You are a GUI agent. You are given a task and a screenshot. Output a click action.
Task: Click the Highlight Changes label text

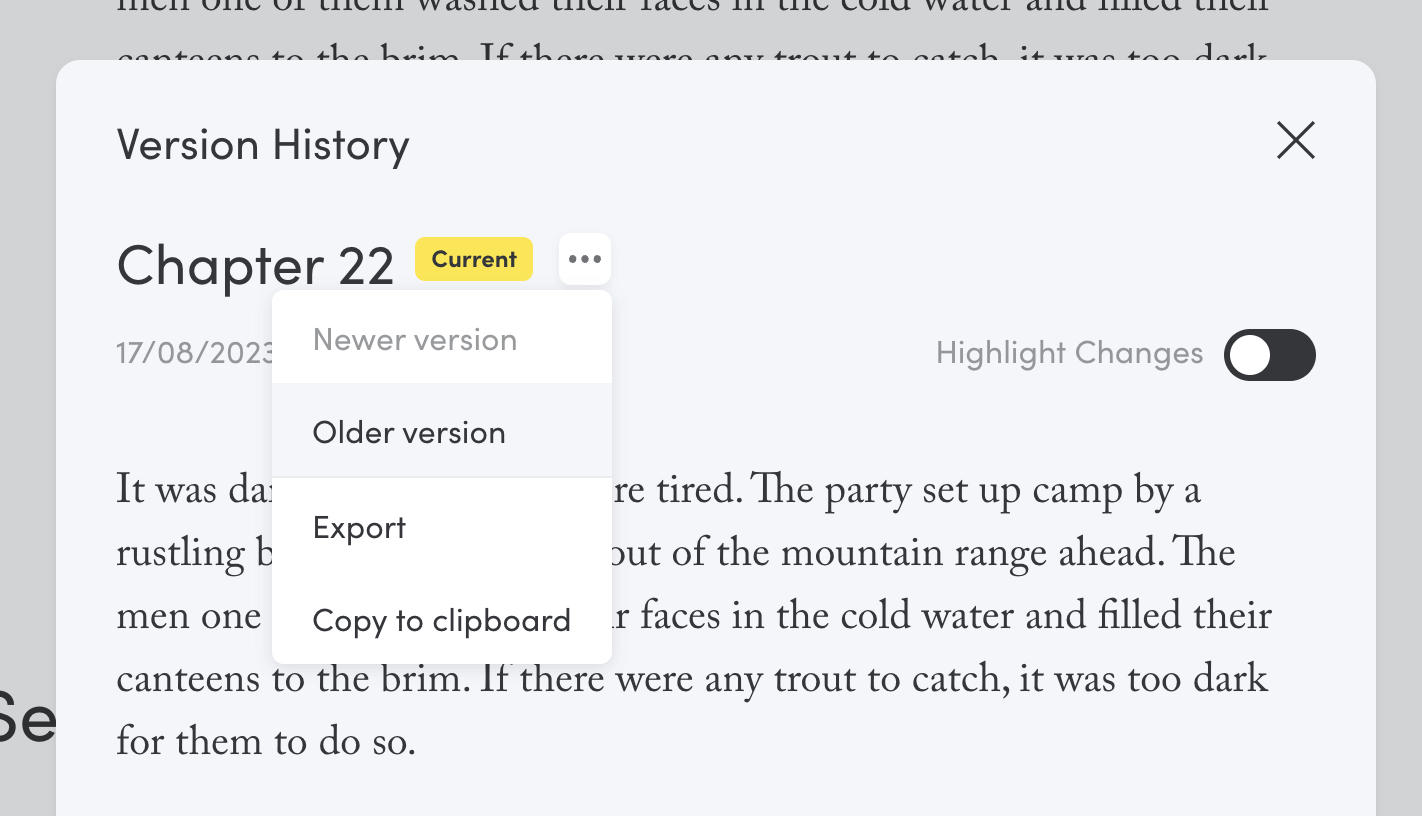click(x=1069, y=353)
